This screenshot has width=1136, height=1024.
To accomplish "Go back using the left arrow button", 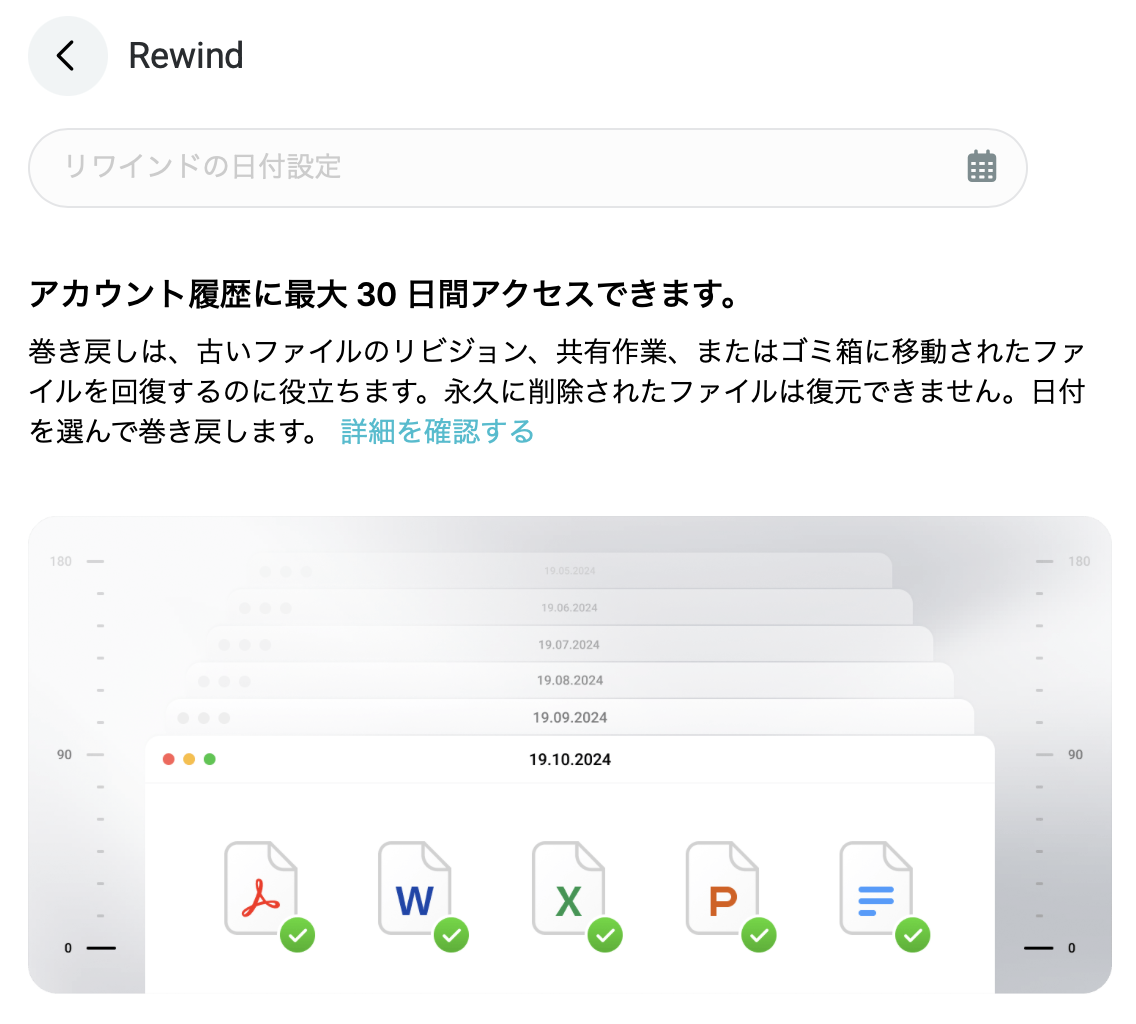I will tap(67, 56).
